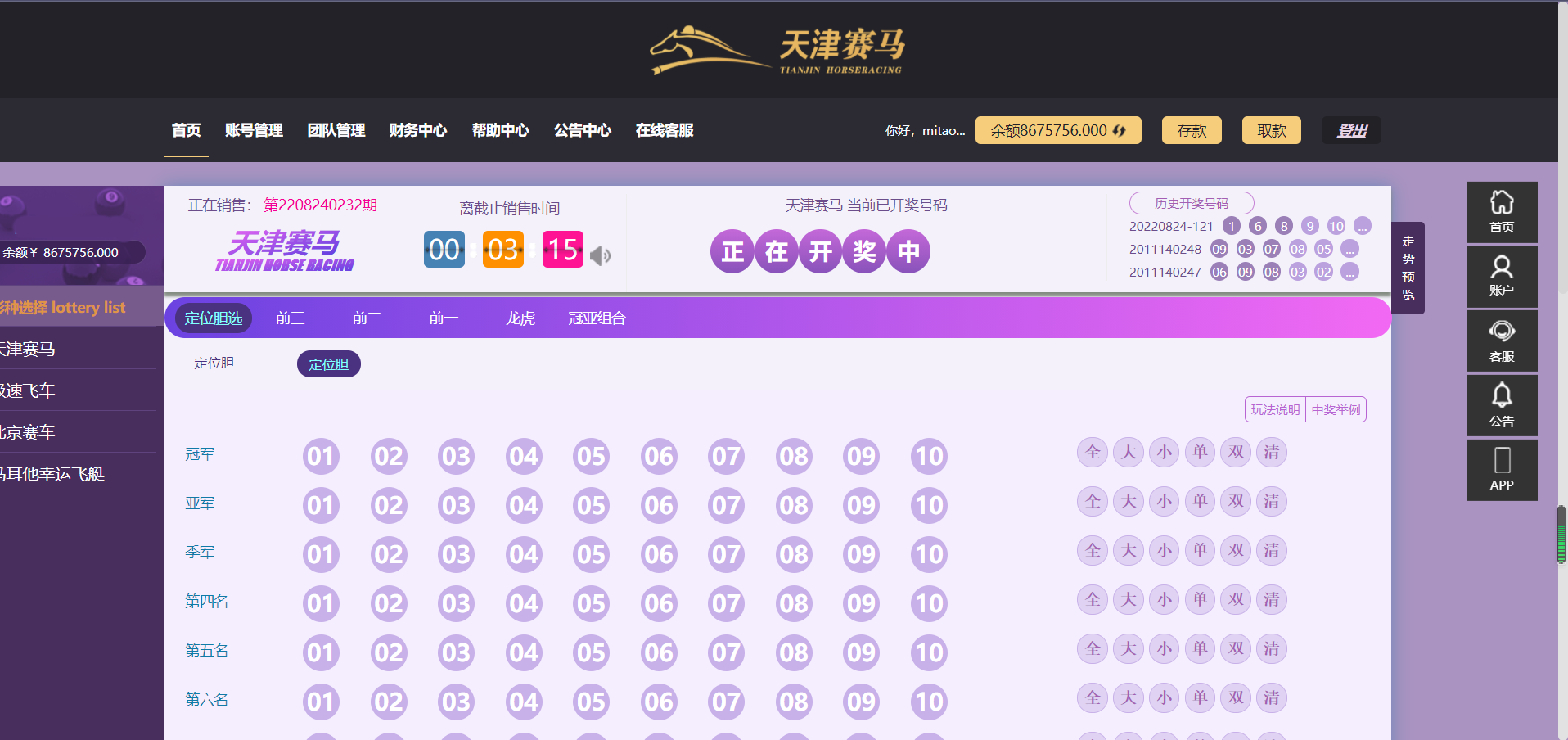Click the Home house icon in right sidebar

1501,203
